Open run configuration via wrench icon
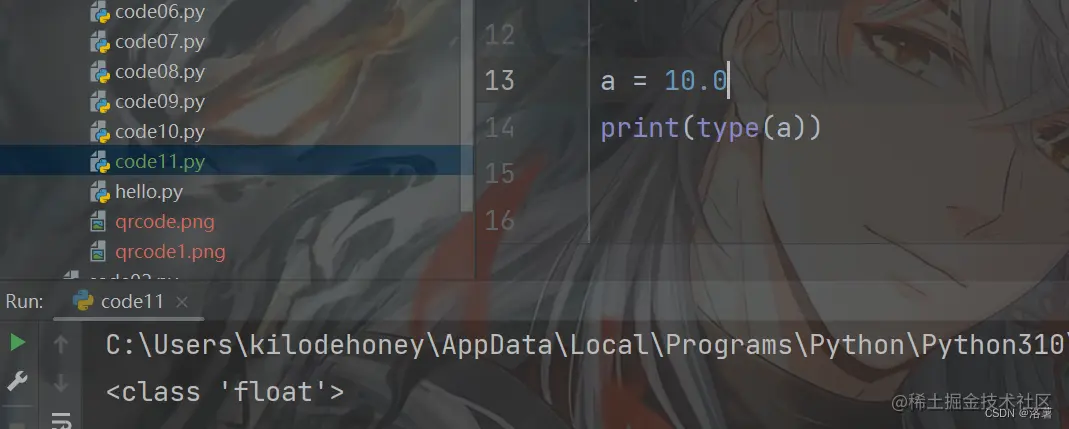Viewport: 1069px width, 429px height. tap(17, 381)
